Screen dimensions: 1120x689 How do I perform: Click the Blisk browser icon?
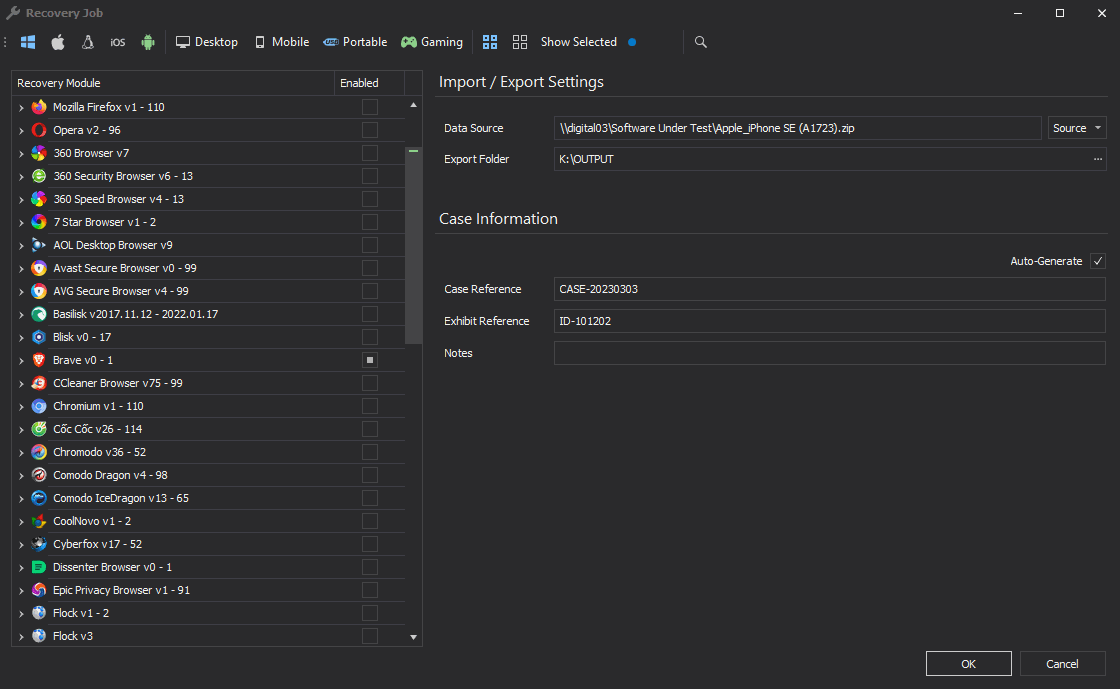click(x=39, y=337)
